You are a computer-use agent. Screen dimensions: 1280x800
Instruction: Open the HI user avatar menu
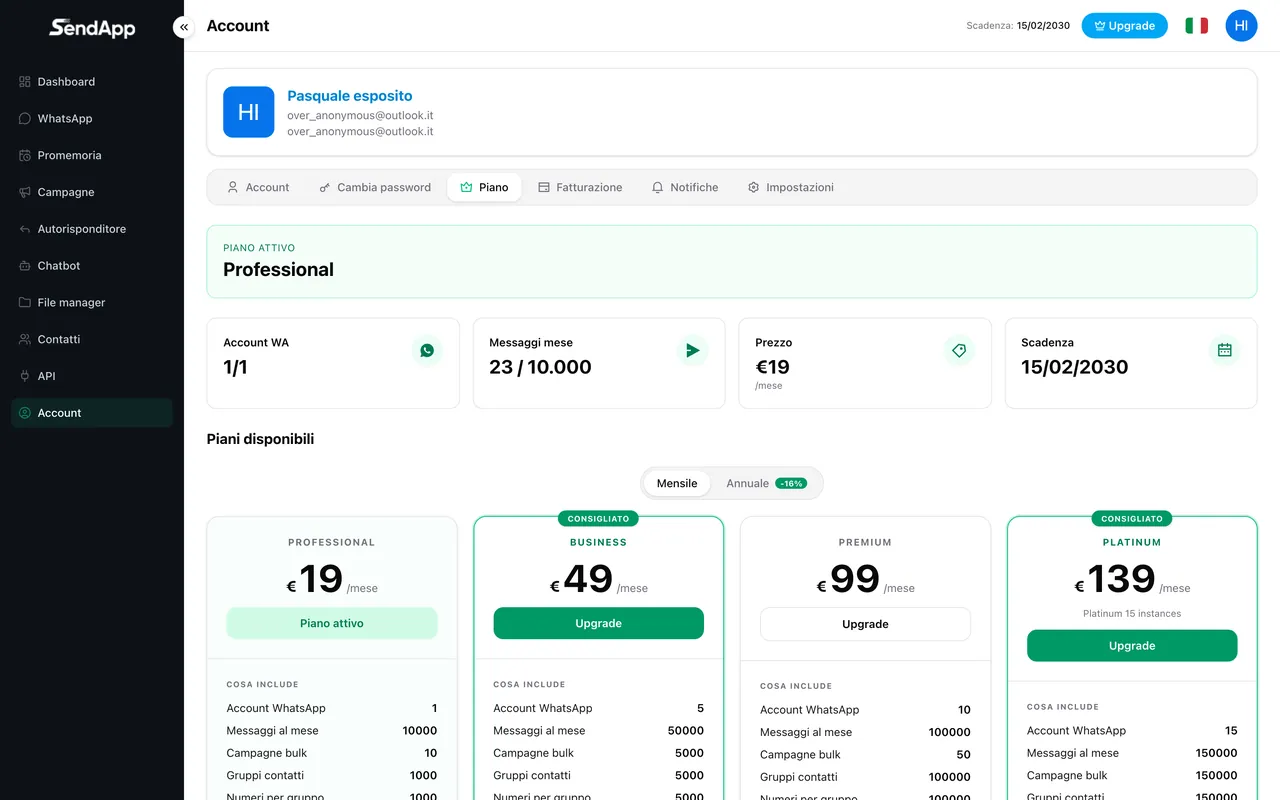1241,26
